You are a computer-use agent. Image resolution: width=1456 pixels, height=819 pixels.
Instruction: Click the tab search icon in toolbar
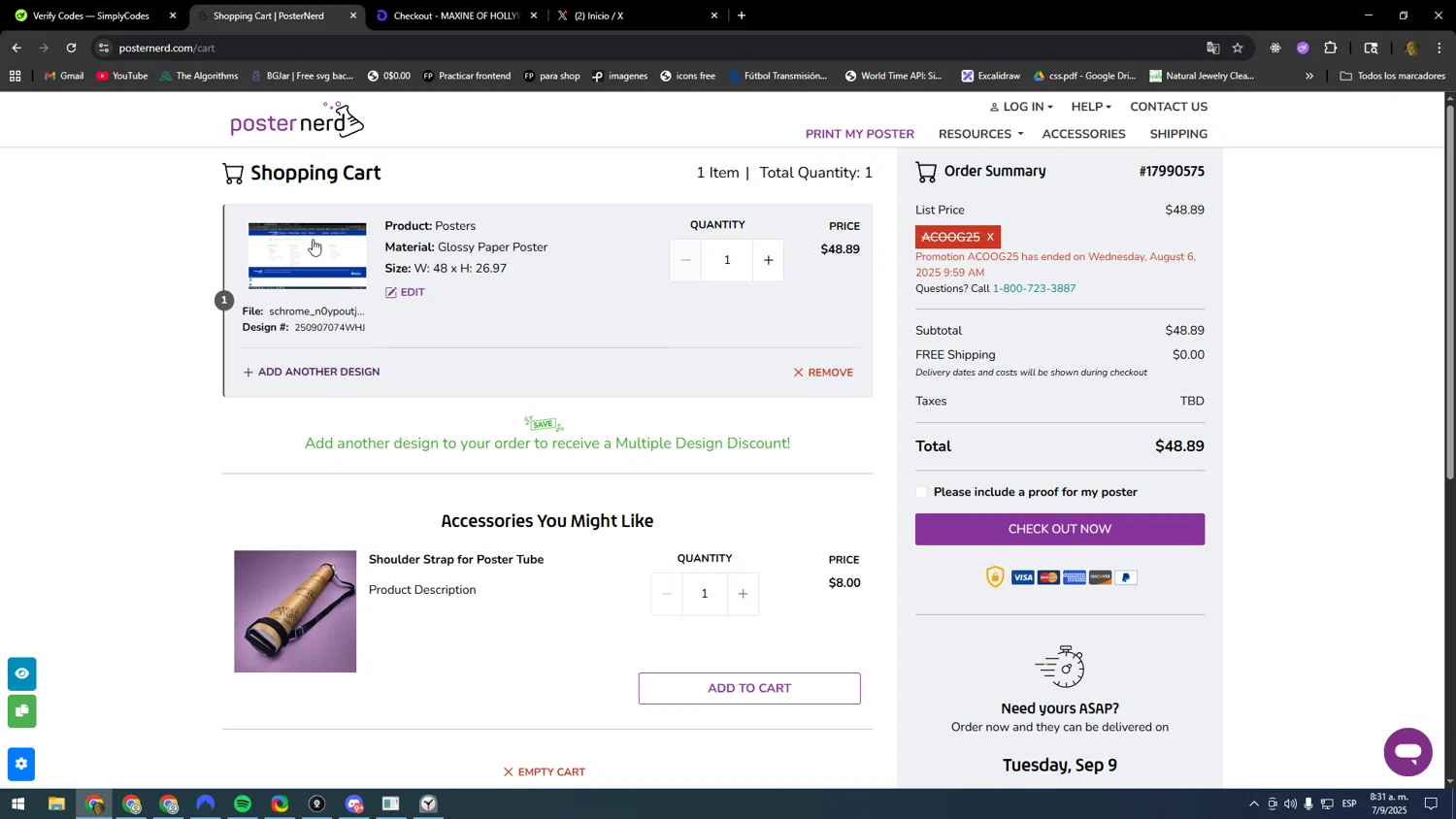coord(1371,48)
